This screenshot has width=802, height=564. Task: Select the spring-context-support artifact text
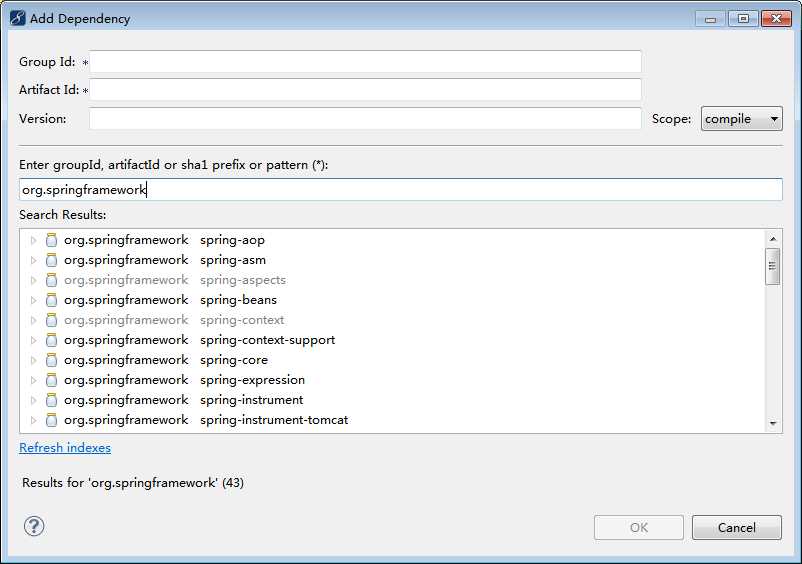pyautogui.click(x=268, y=340)
